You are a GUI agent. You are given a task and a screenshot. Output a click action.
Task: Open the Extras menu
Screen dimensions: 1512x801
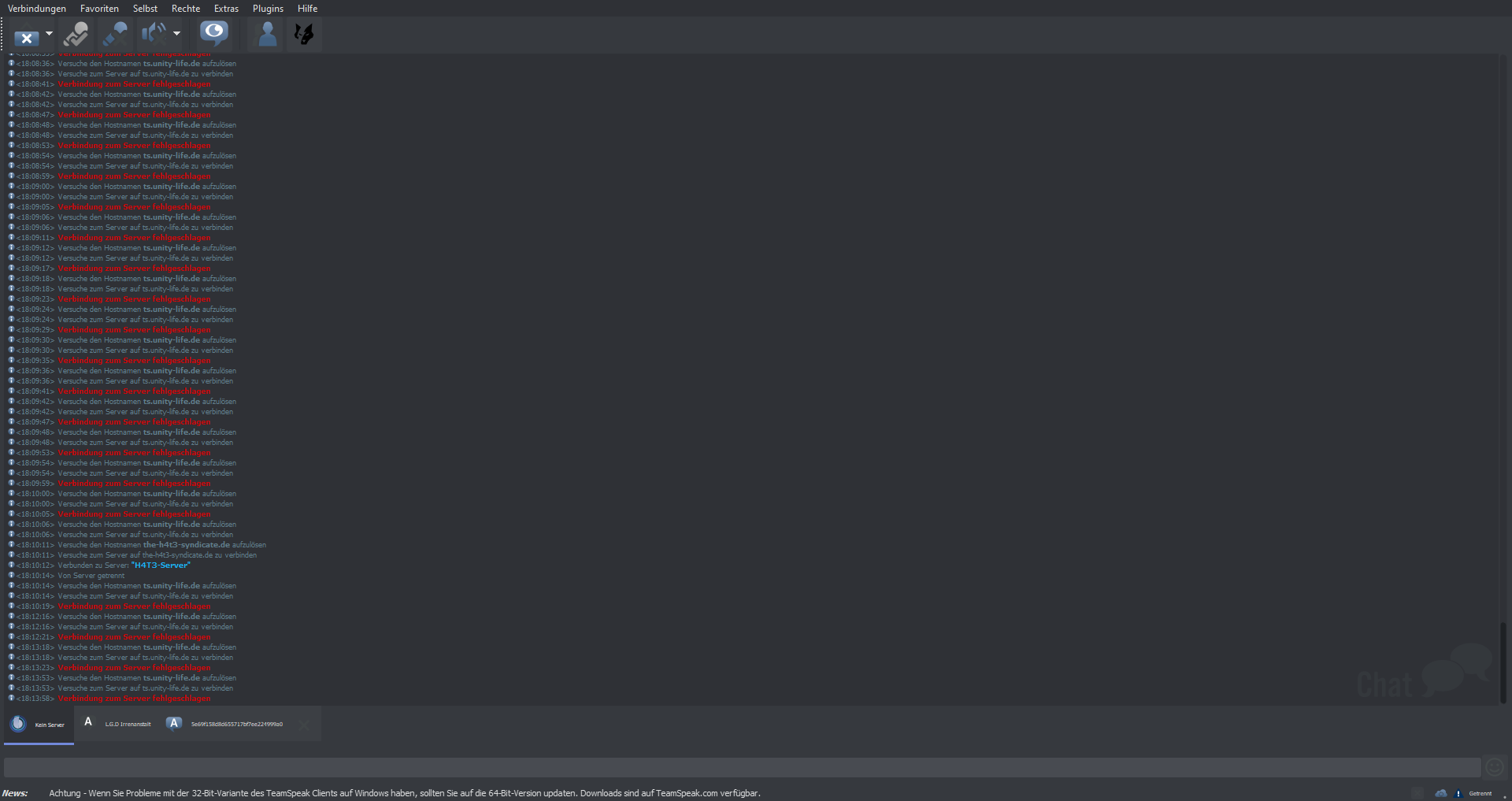pyautogui.click(x=226, y=9)
